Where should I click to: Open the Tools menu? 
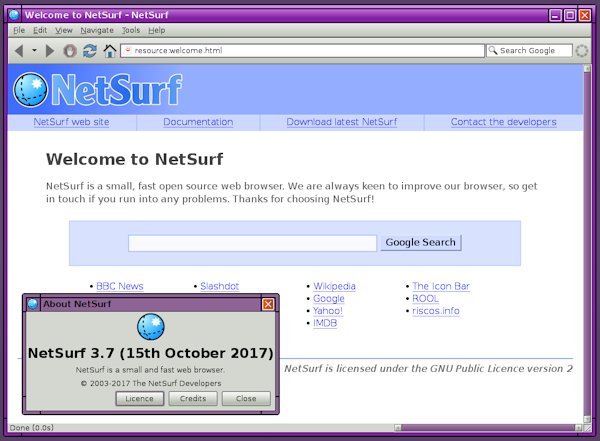click(x=131, y=31)
